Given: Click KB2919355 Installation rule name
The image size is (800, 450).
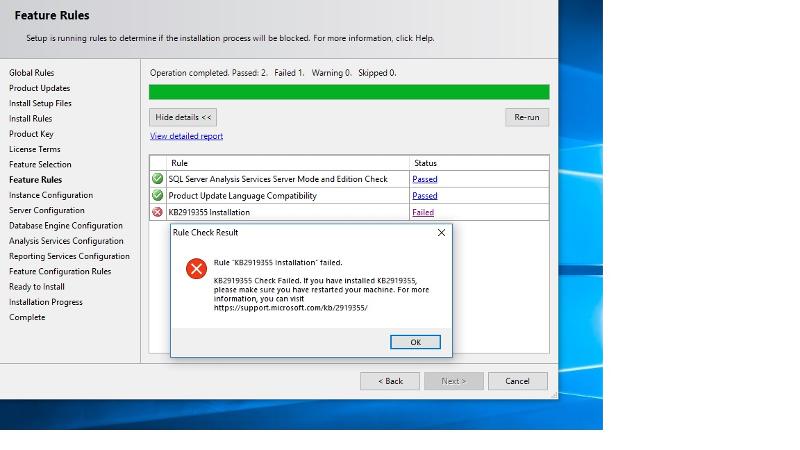Looking at the screenshot, I should click(209, 212).
